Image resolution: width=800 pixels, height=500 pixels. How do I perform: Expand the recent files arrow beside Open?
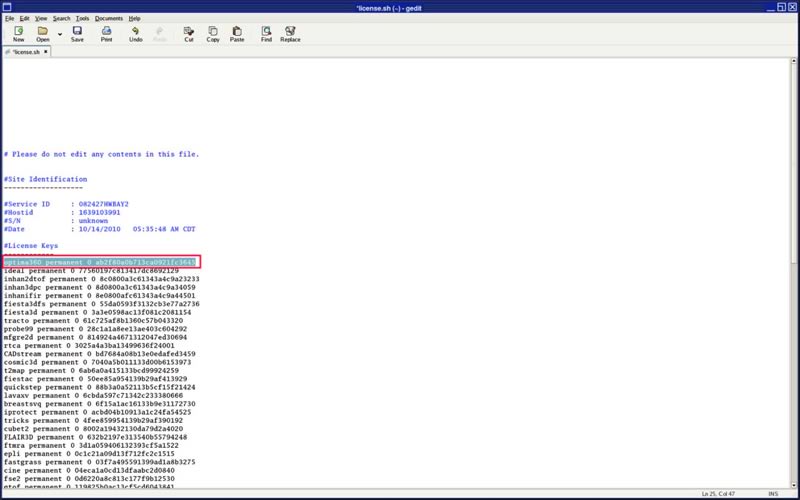pos(59,34)
